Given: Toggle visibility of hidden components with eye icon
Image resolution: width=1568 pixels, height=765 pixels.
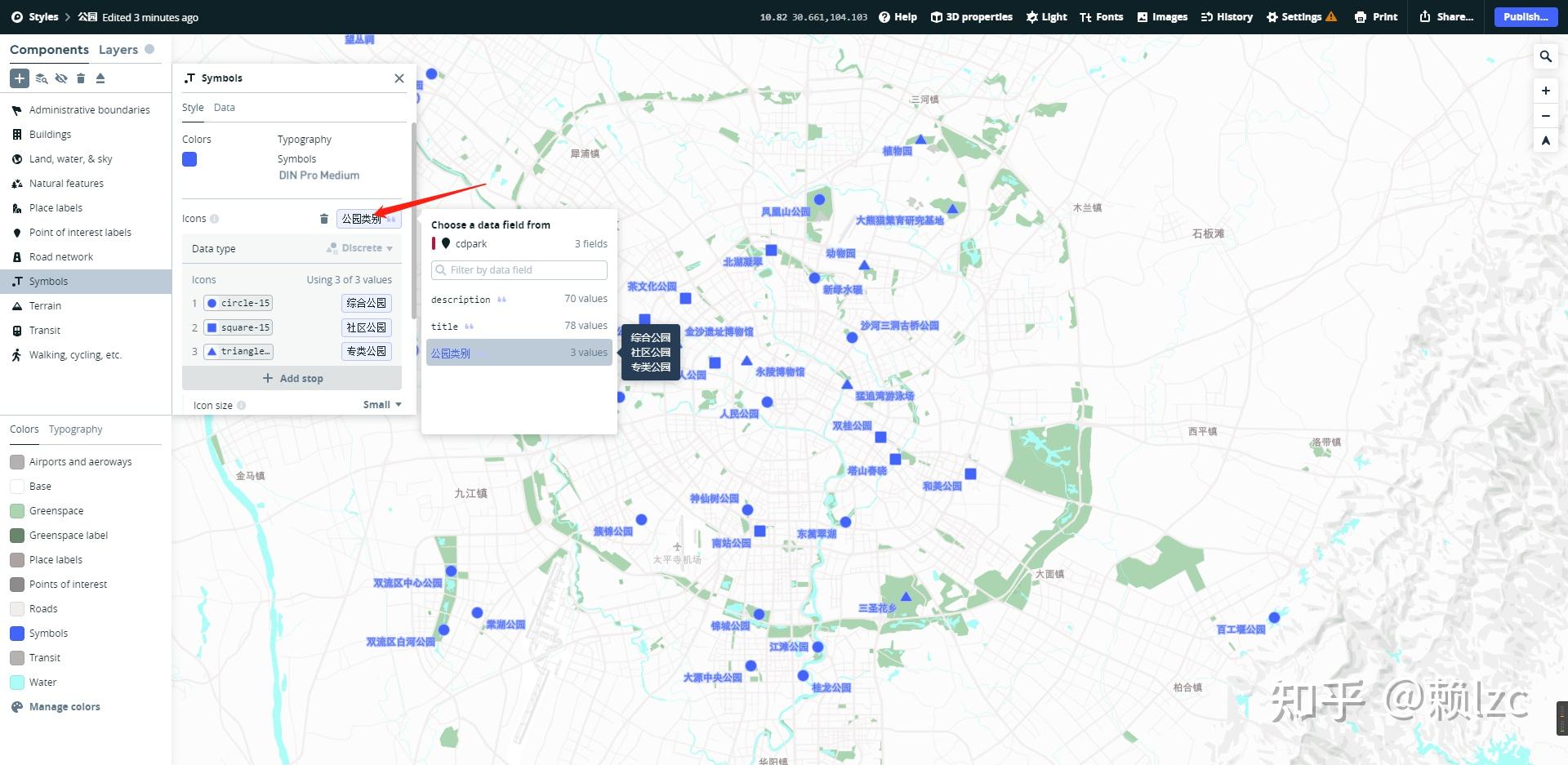Looking at the screenshot, I should point(61,78).
